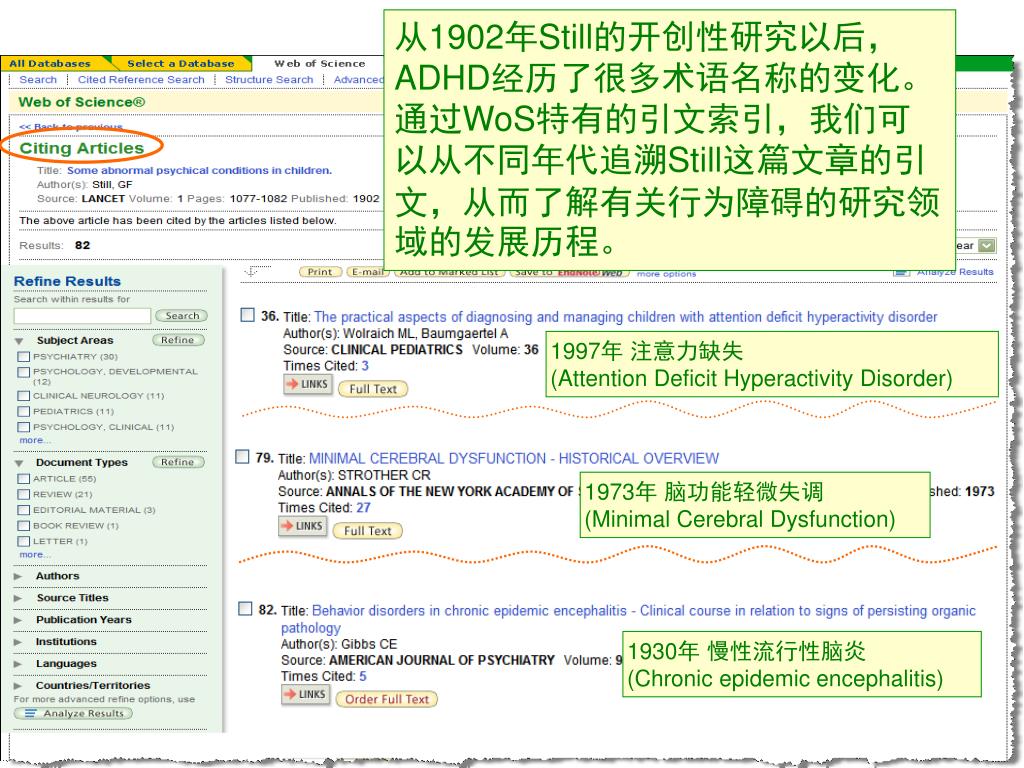Check the PSYCHIATRY (30) subject area
The height and width of the screenshot is (768, 1024).
(24, 357)
